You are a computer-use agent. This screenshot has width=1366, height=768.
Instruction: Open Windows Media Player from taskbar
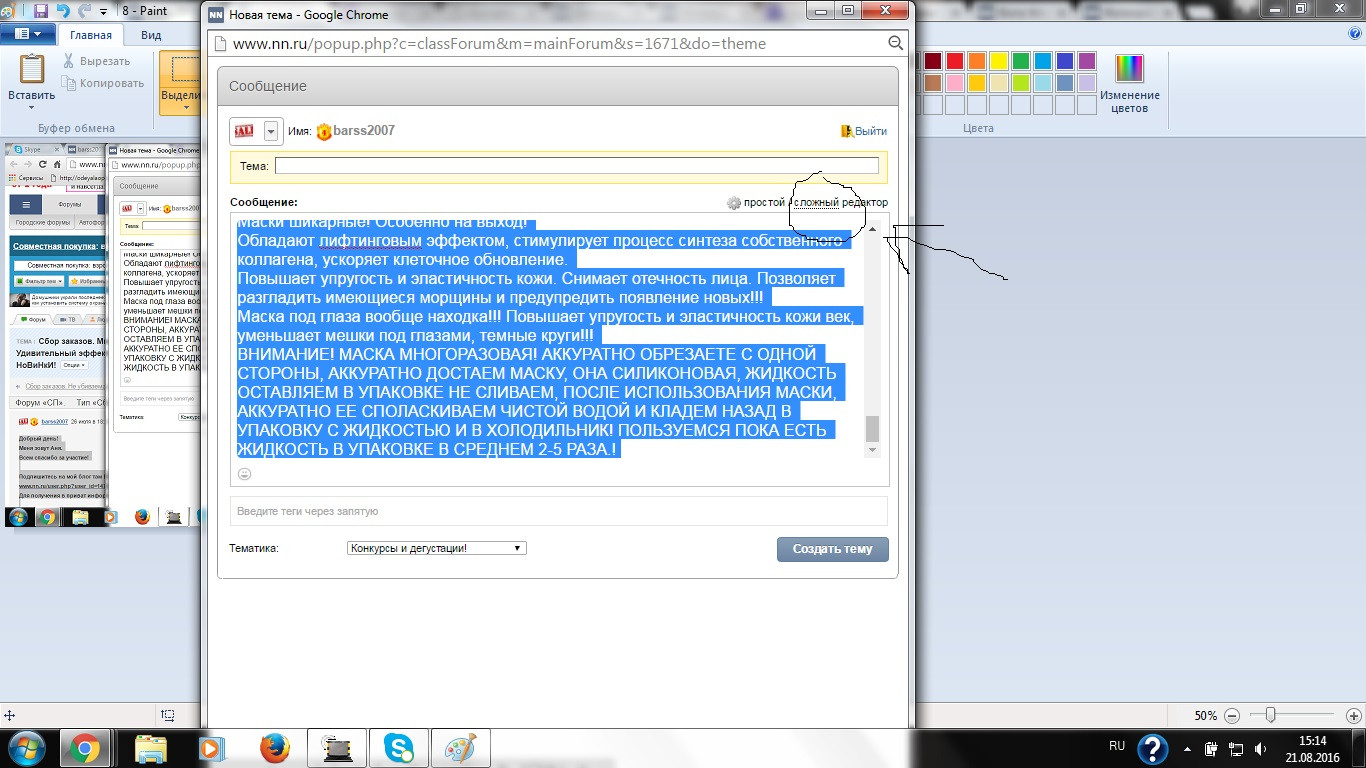coord(212,748)
